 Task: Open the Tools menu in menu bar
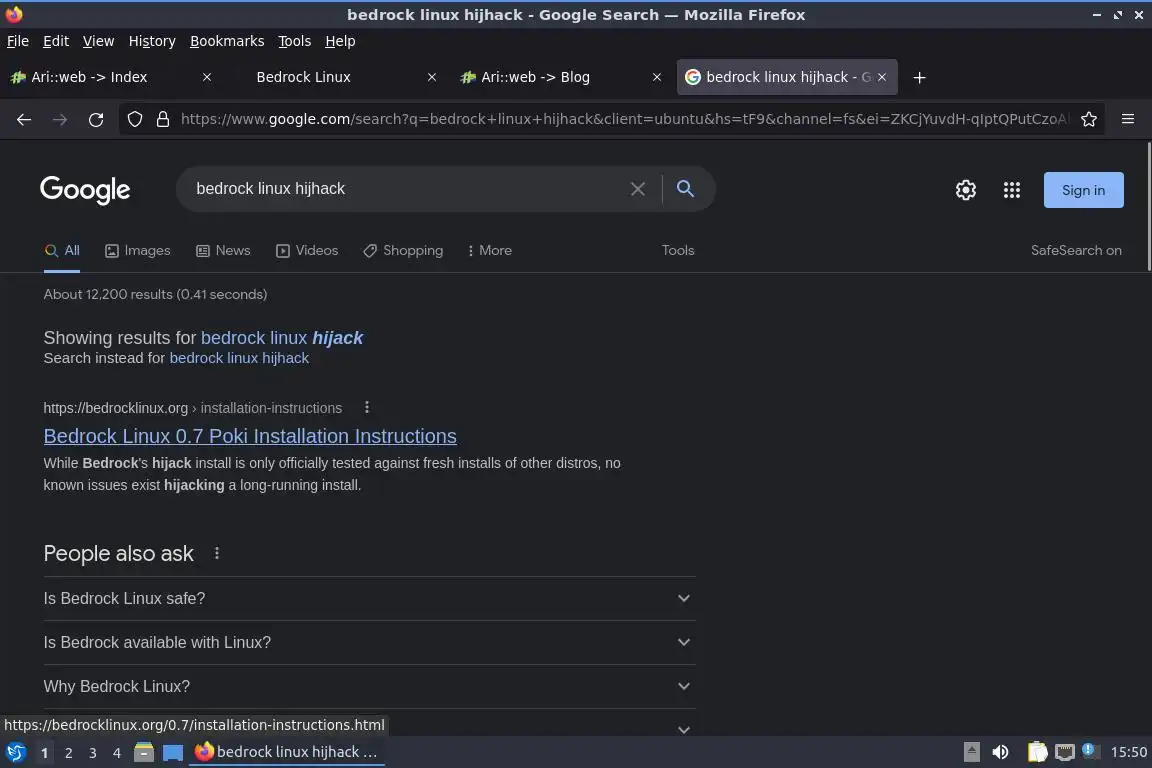[x=295, y=41]
